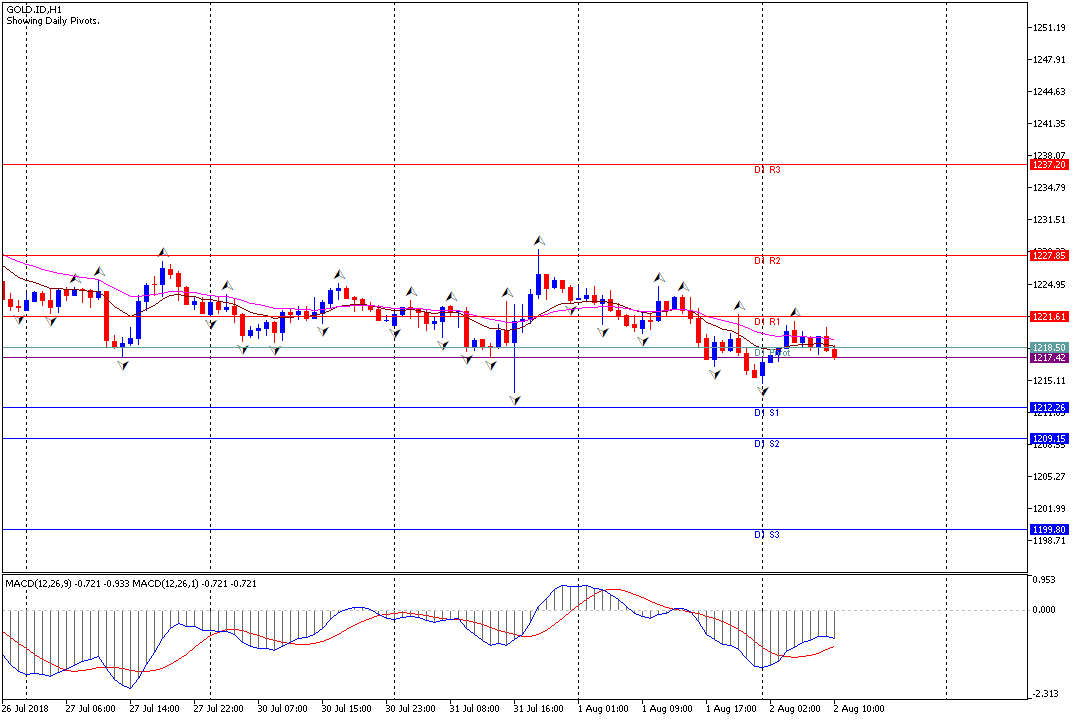Click the -2.313 MACD scale value
Viewport: 1080px width, 720px height.
[x=1045, y=694]
